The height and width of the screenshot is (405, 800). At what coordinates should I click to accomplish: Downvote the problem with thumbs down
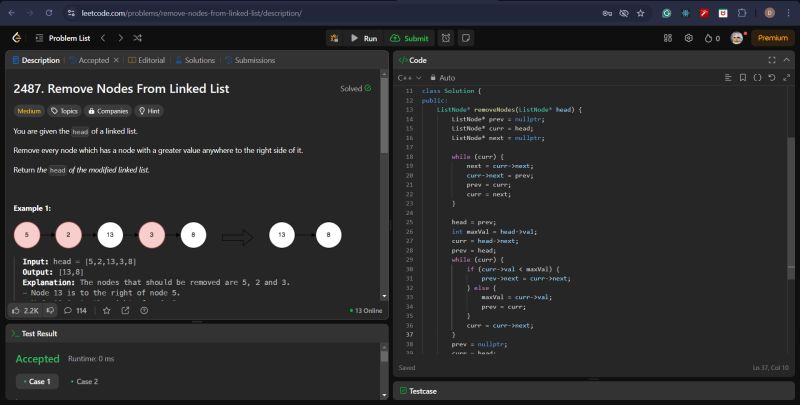click(x=50, y=310)
